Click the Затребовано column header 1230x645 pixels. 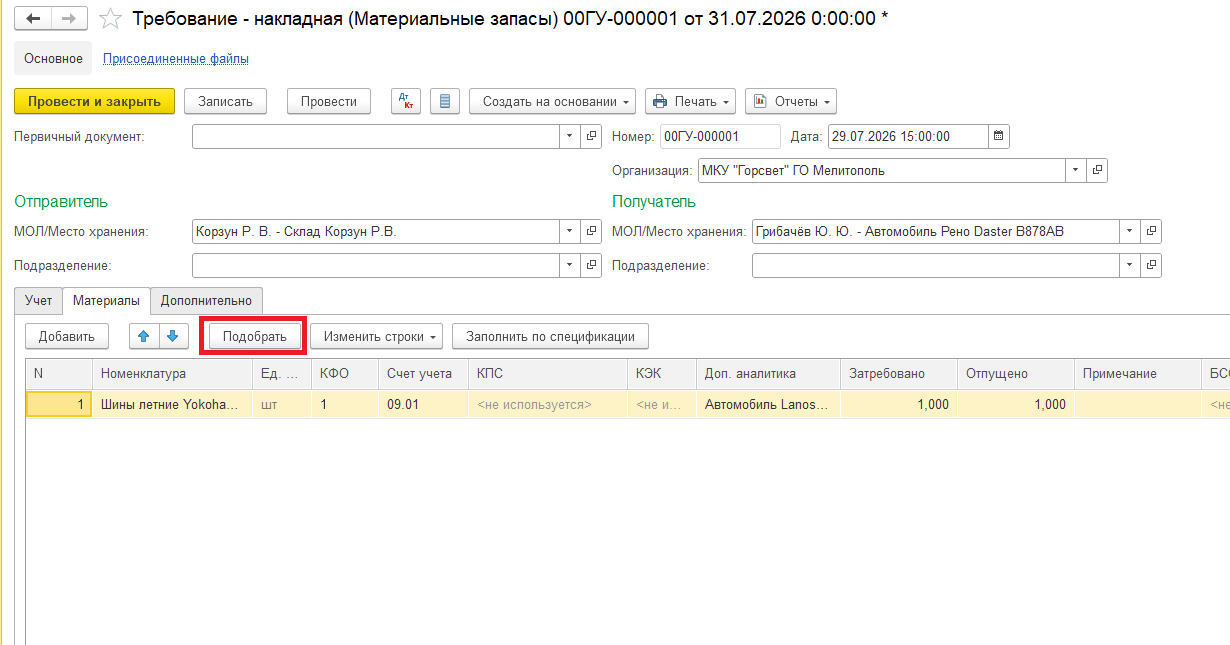(899, 373)
